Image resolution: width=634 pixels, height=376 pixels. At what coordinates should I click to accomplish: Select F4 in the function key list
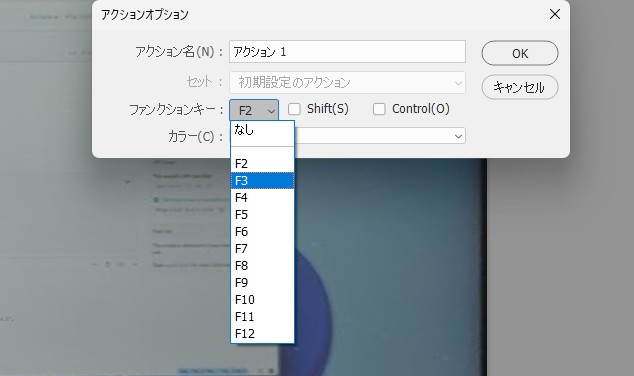click(x=262, y=198)
